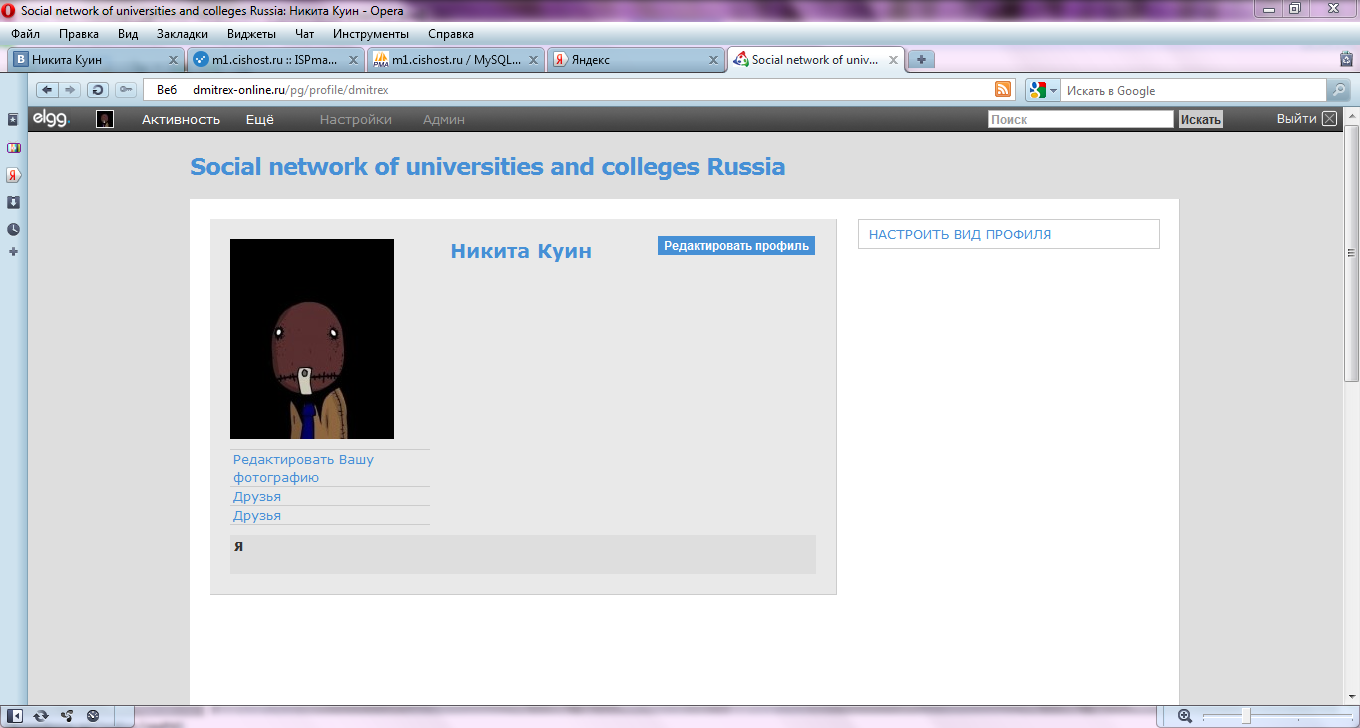
Task: Expand the Ещё menu in Elgg topbar
Action: click(260, 119)
